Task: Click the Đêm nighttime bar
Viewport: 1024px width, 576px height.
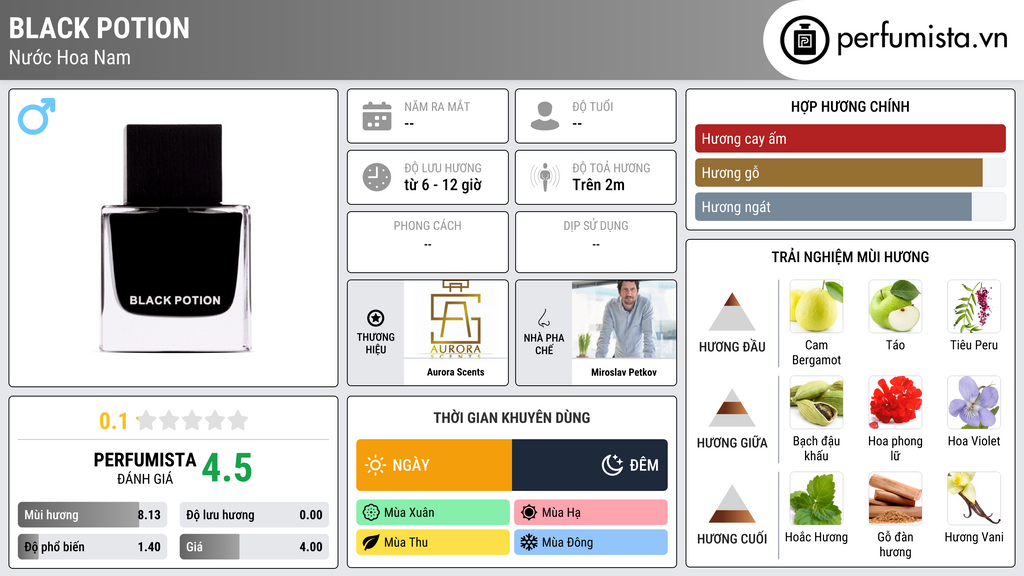Action: pos(590,465)
